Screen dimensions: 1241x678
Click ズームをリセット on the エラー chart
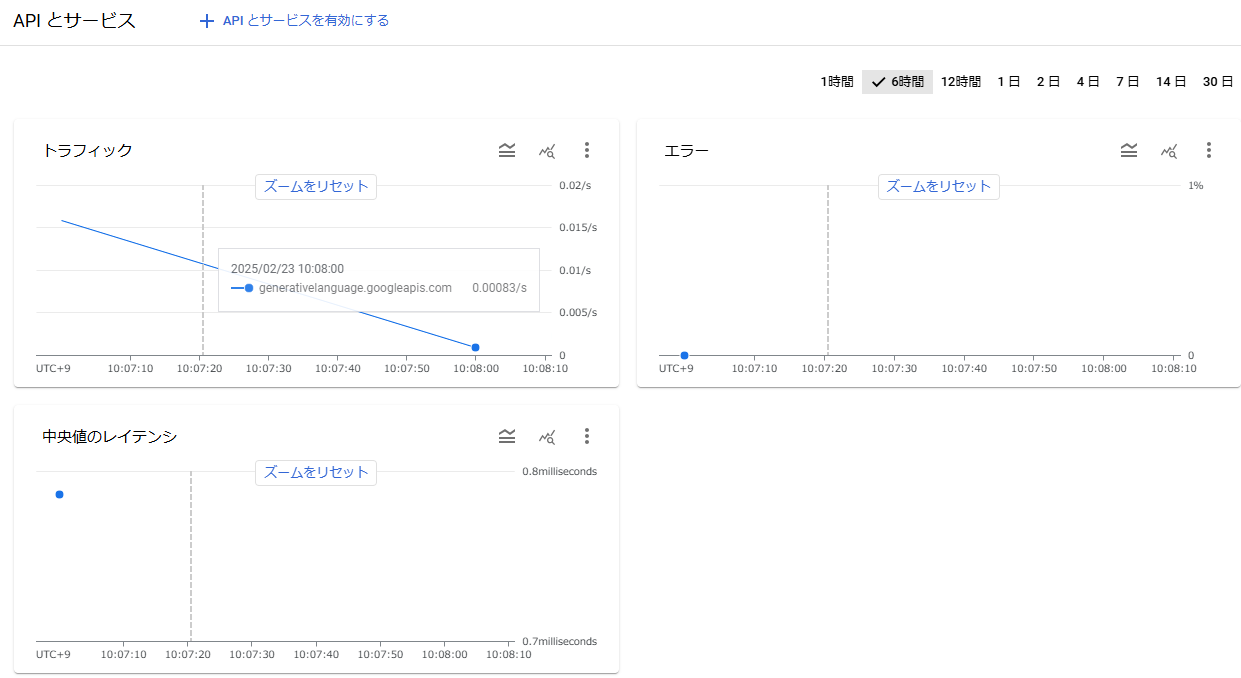[938, 186]
